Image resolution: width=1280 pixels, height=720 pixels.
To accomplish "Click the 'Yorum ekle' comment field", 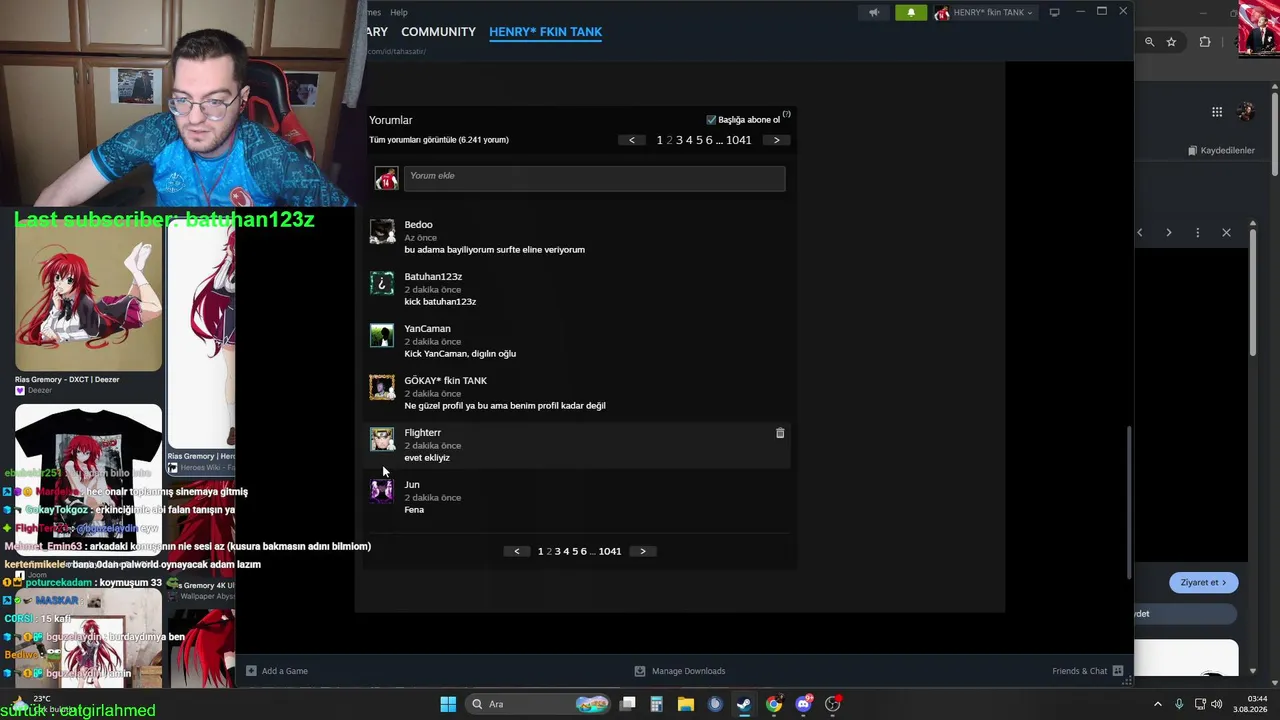I will pyautogui.click(x=594, y=178).
